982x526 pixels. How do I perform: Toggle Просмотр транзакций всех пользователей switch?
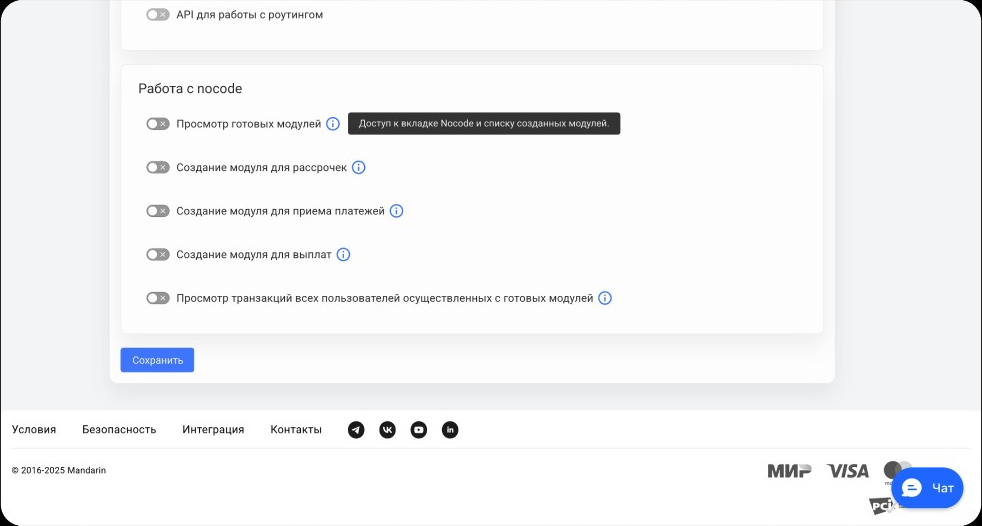pyautogui.click(x=158, y=298)
